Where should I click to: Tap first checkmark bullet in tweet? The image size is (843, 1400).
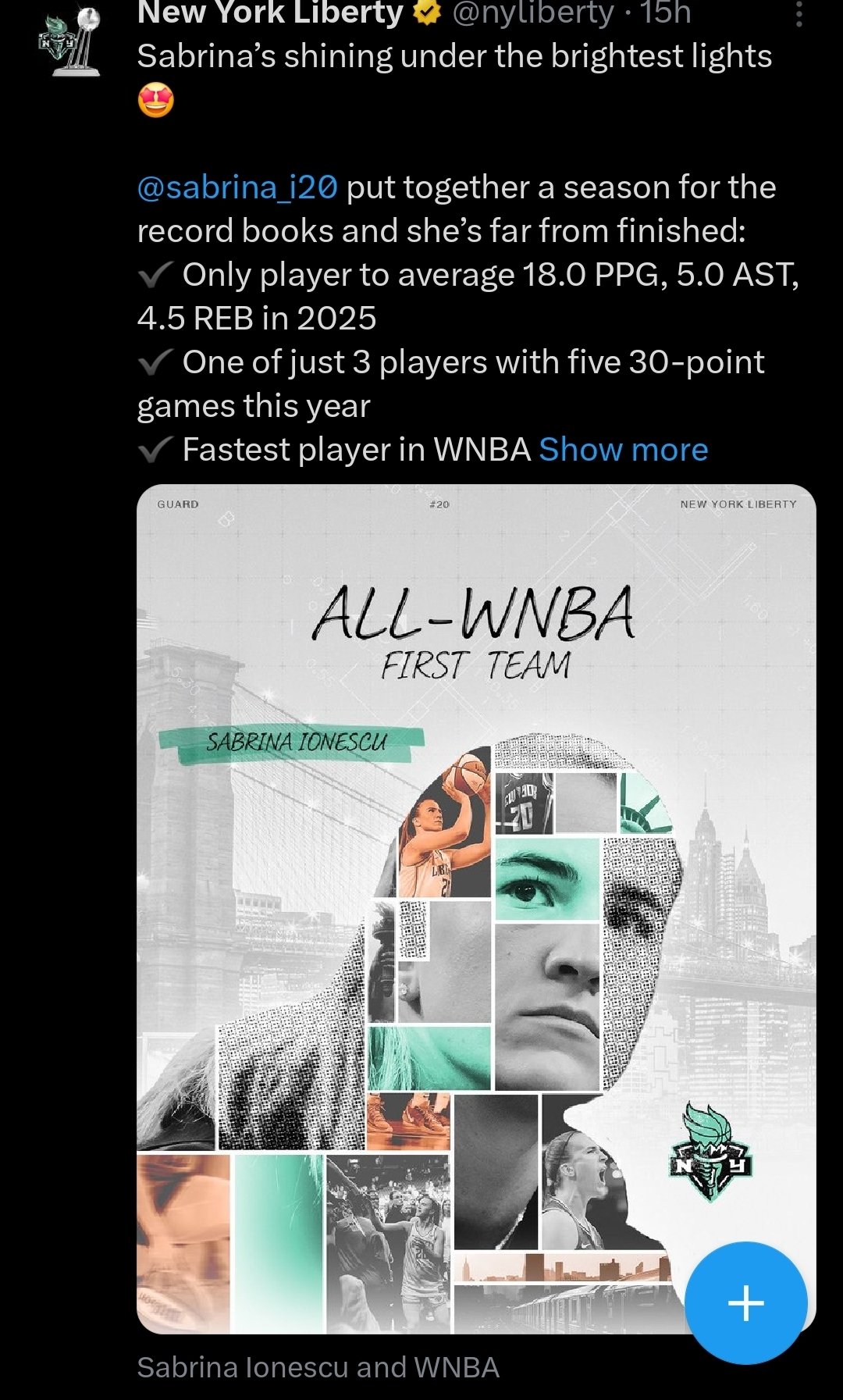(155, 275)
